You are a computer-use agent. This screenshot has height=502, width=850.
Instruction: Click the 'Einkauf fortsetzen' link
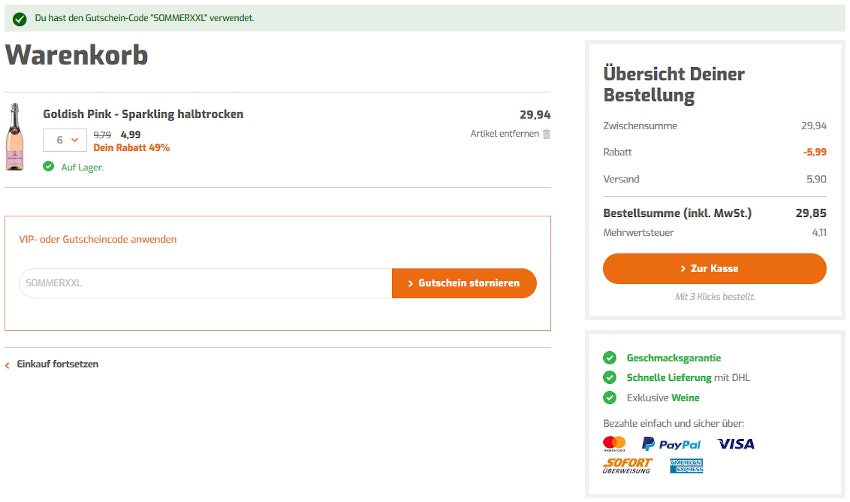pyautogui.click(x=57, y=364)
